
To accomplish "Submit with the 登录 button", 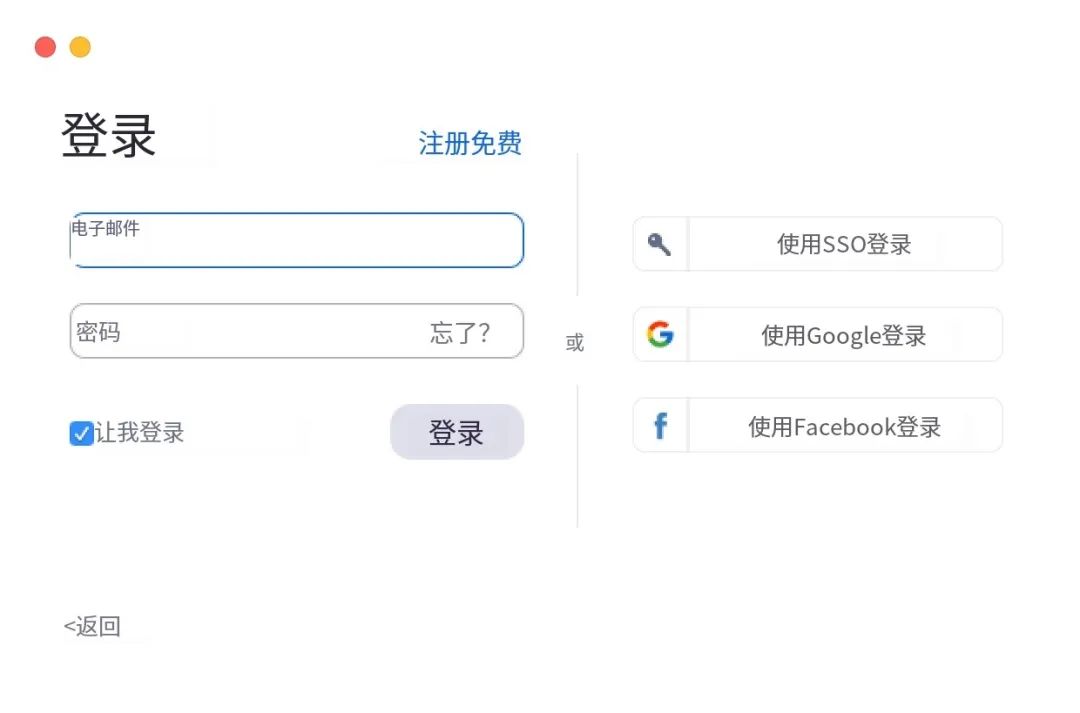I will pos(457,432).
